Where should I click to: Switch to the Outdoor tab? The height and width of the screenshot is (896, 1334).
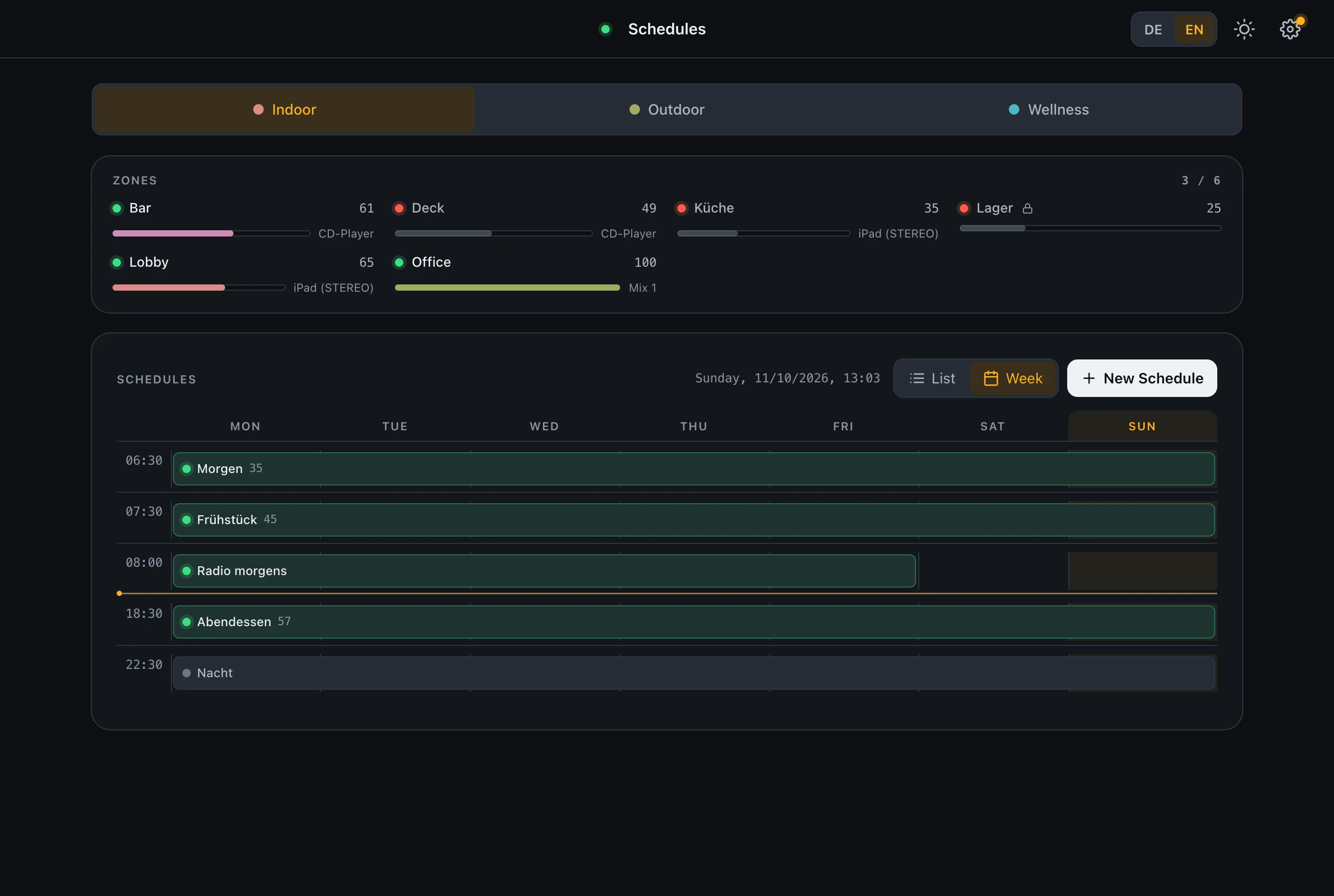pyautogui.click(x=666, y=110)
